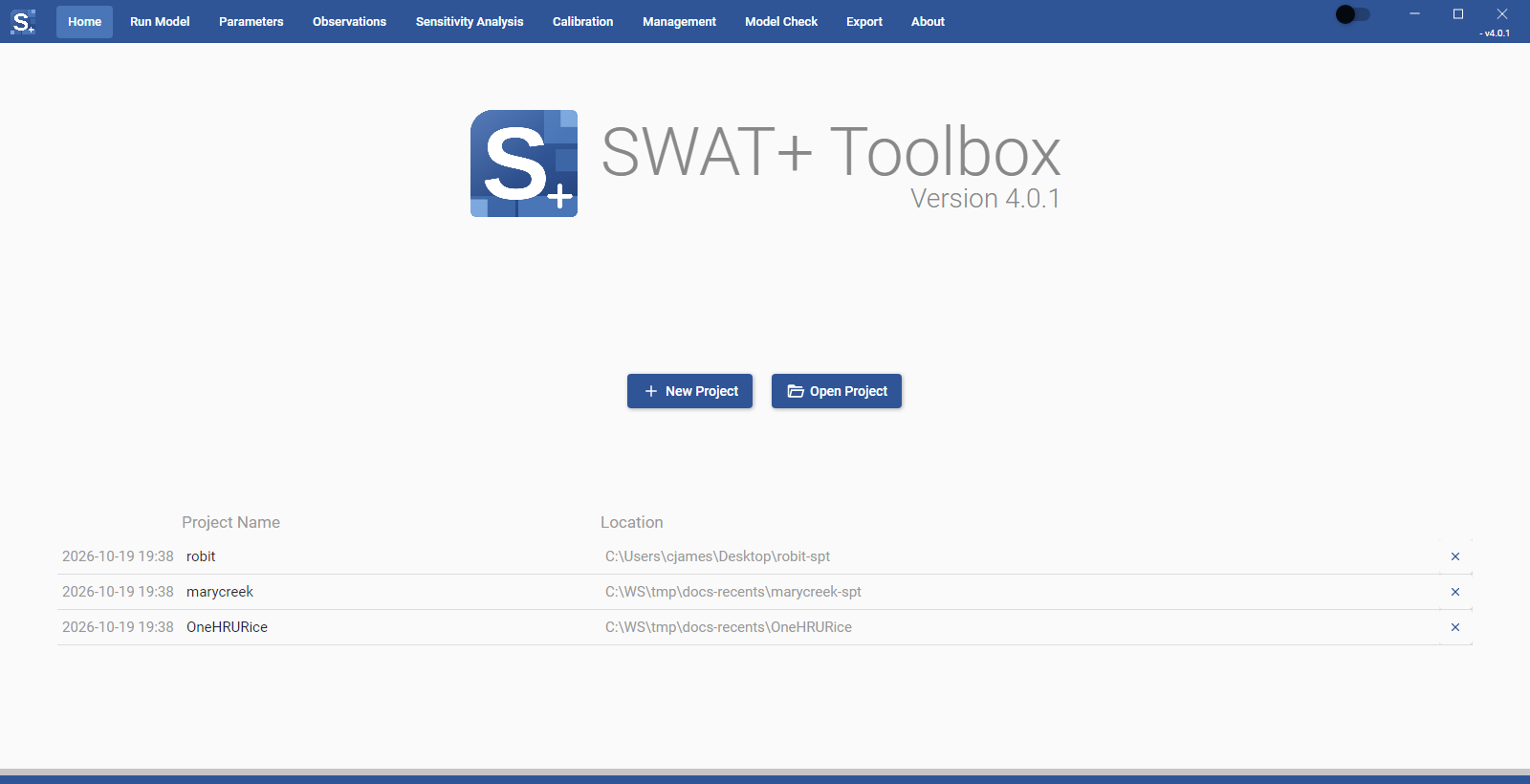Click the Open Project button

837,391
